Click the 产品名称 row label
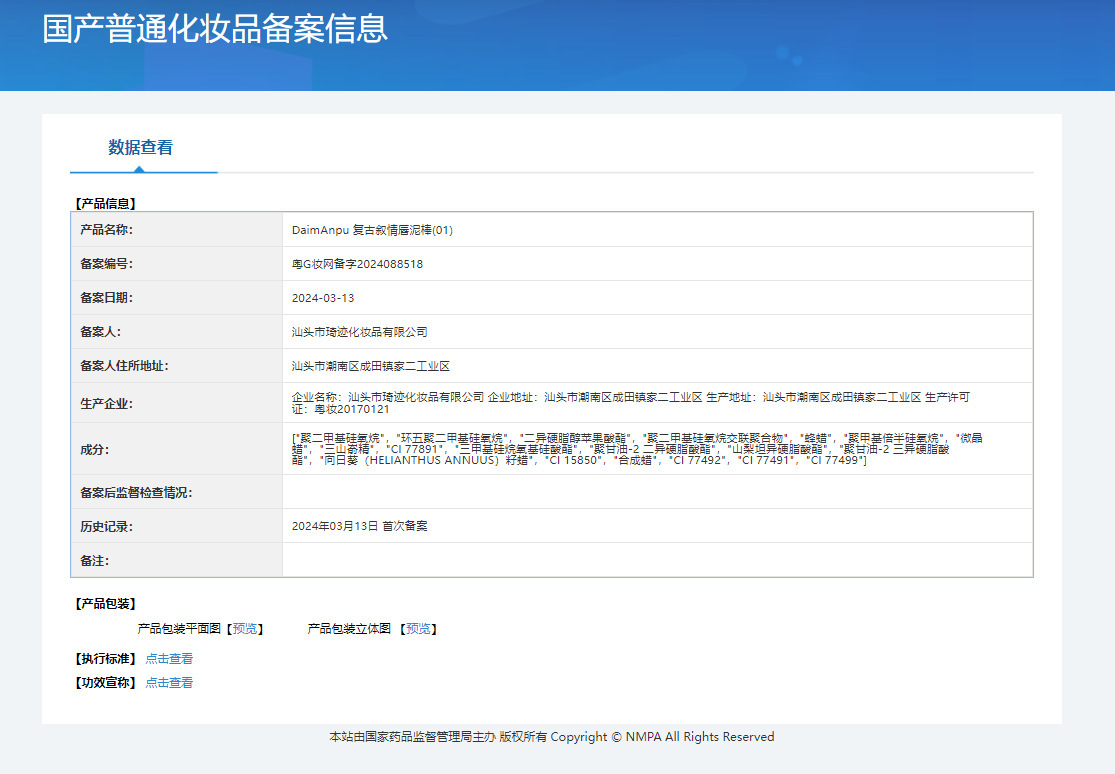Viewport: 1115px width, 774px height. [x=107, y=230]
